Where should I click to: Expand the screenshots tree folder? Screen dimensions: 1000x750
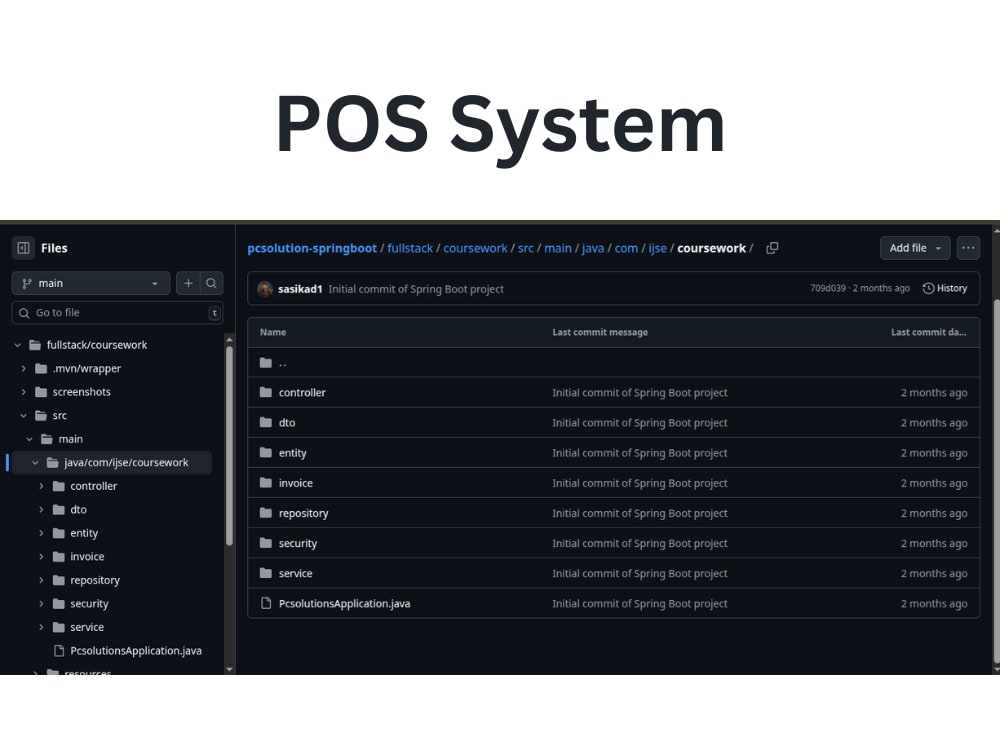coord(24,392)
